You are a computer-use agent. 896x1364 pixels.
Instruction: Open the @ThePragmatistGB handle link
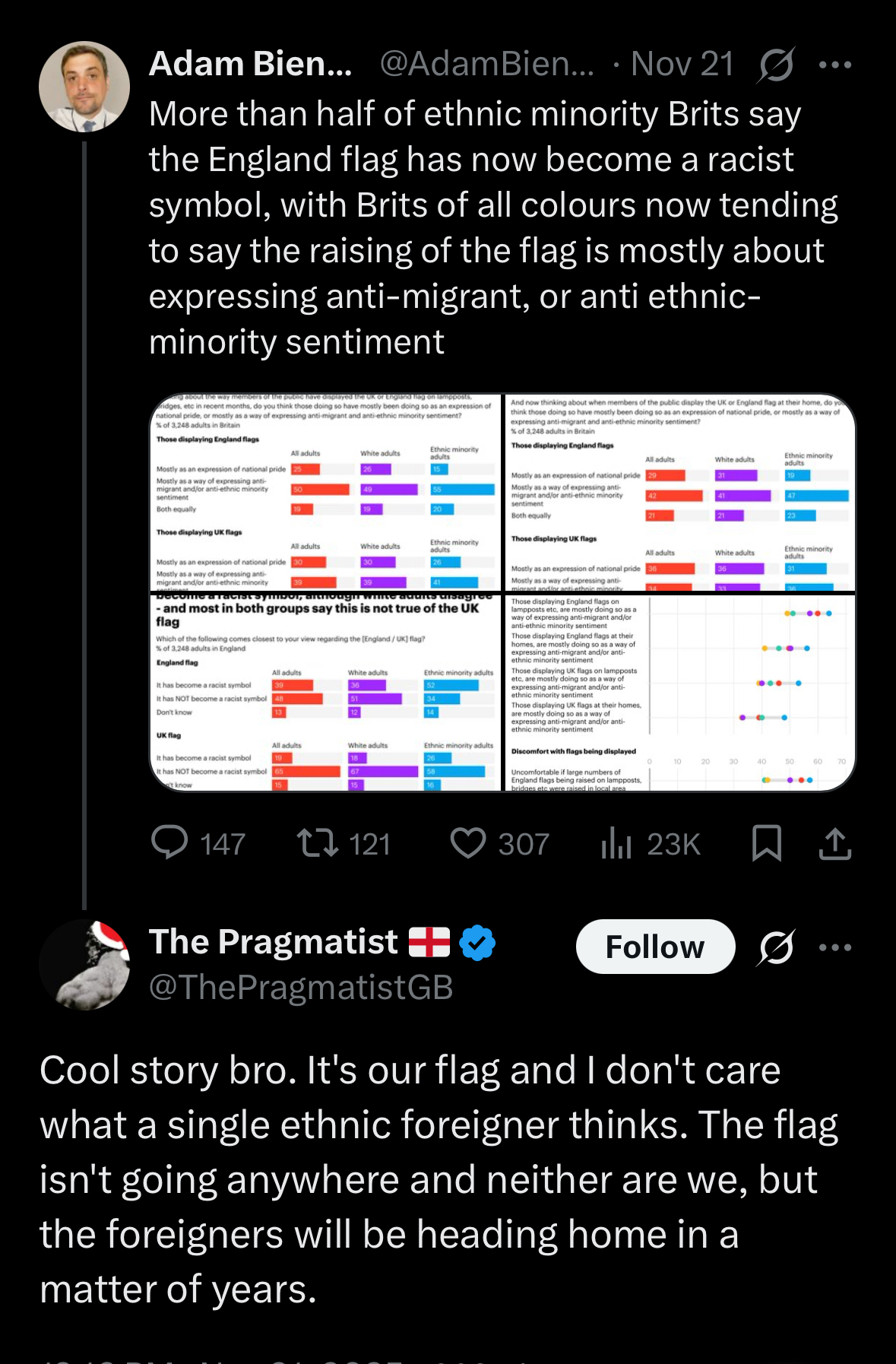coord(301,988)
